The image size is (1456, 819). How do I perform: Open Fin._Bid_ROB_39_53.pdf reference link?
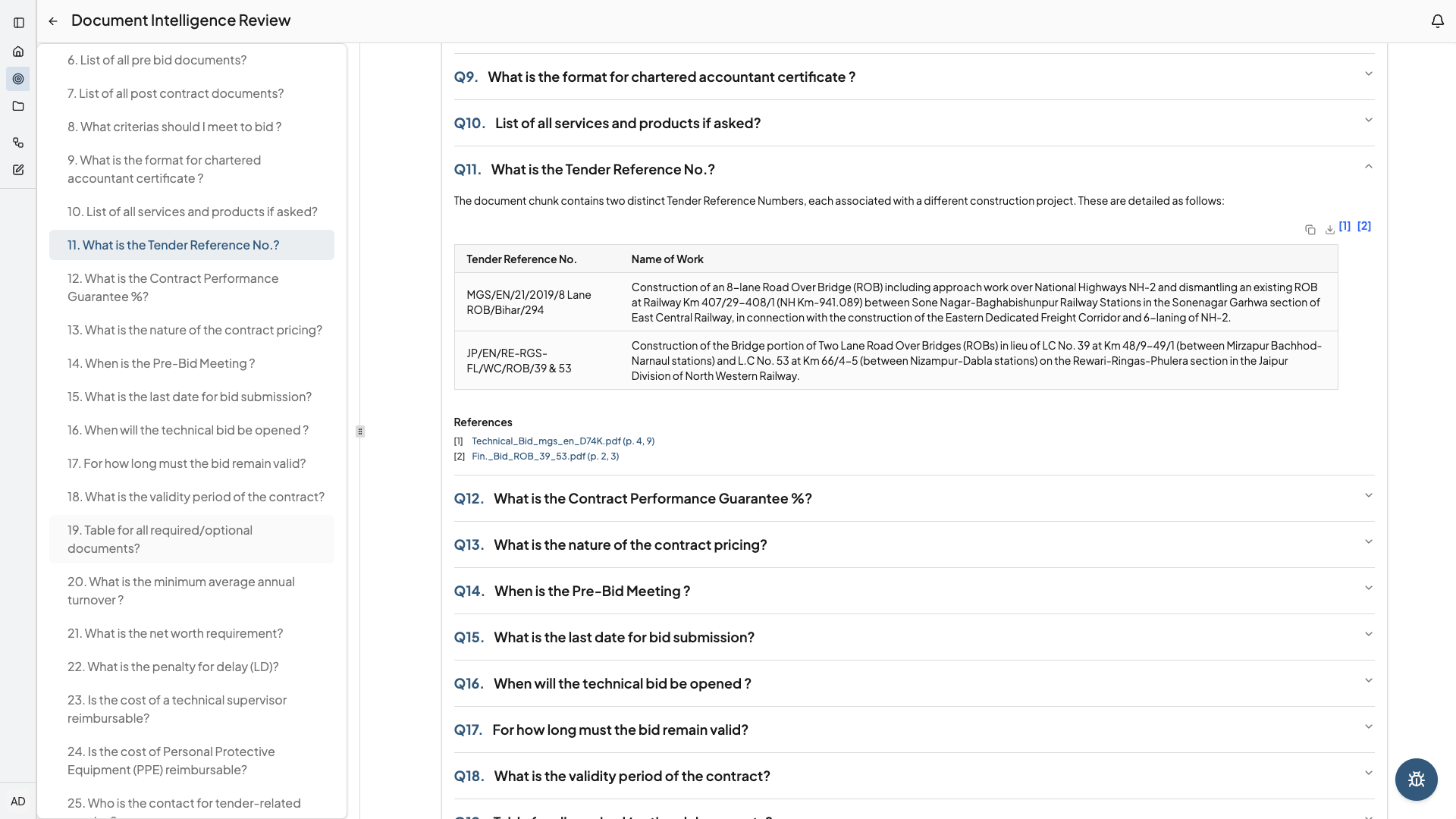pyautogui.click(x=544, y=457)
